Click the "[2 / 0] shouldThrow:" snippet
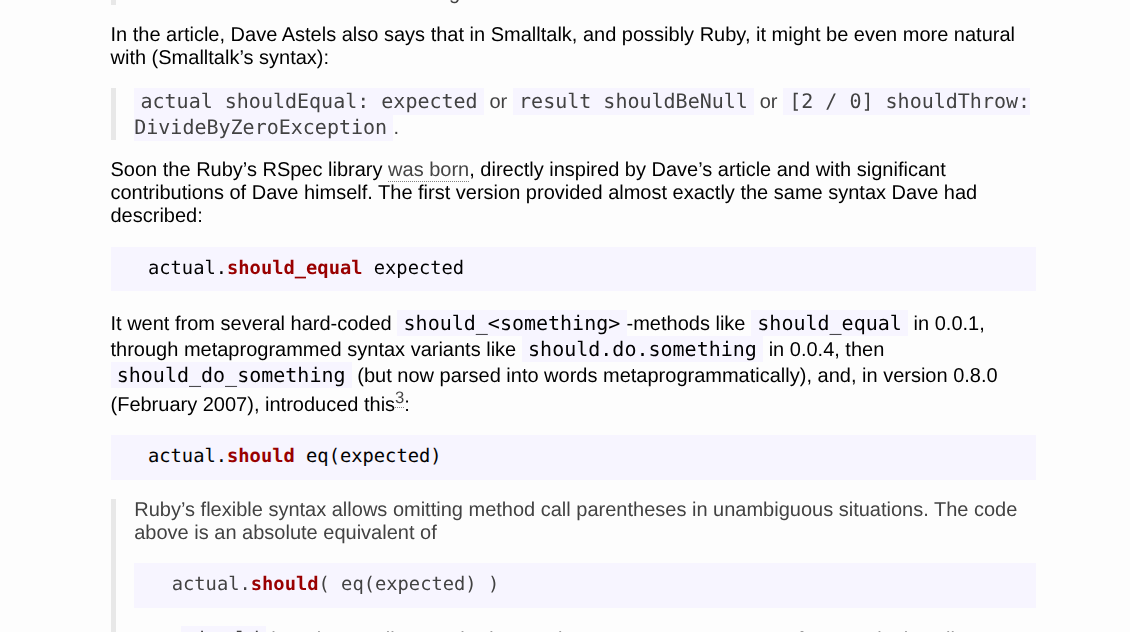Screen dimensions: 1130x632 coord(907,102)
